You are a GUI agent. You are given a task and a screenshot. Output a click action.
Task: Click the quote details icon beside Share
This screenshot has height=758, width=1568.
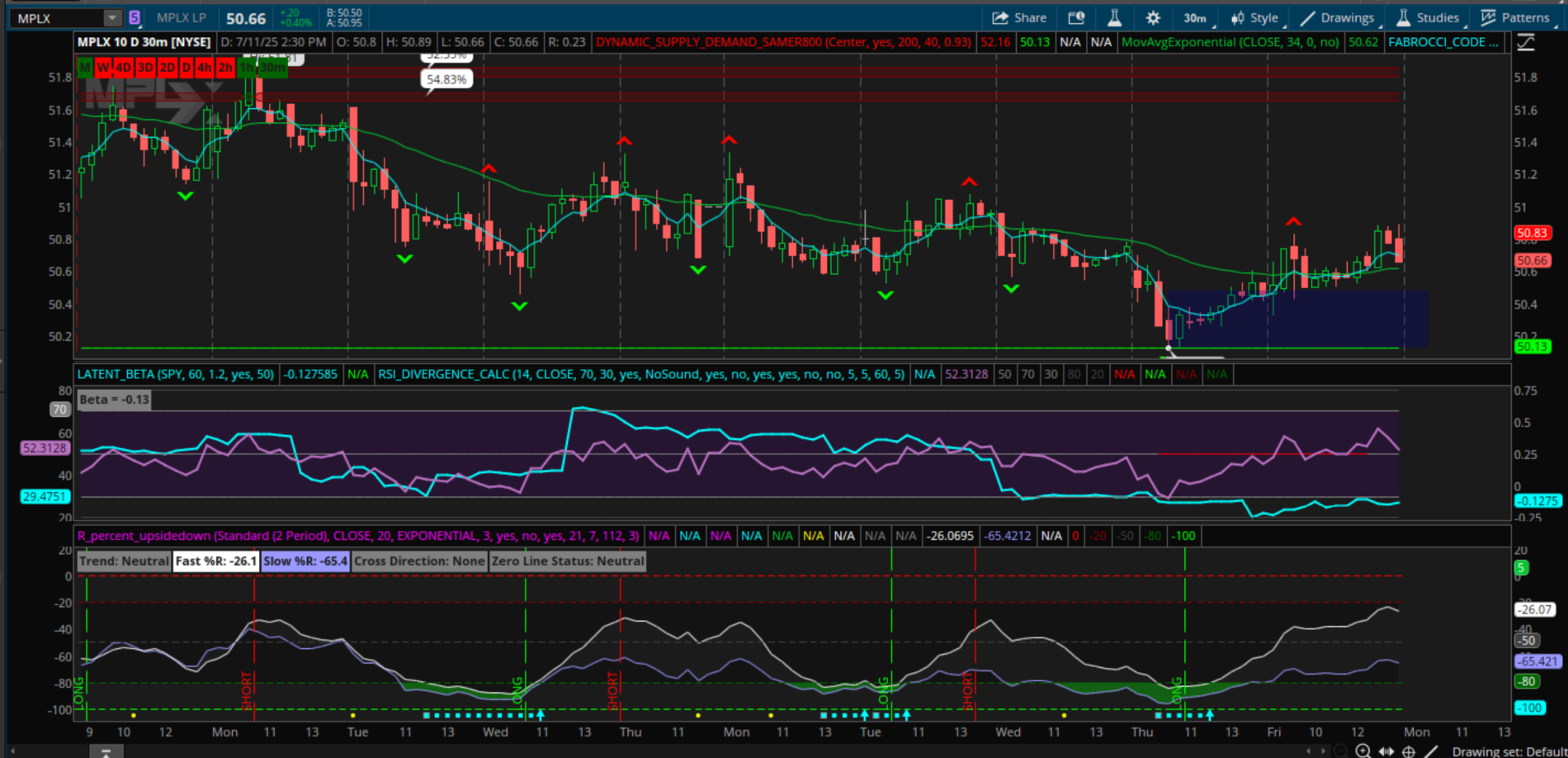[1076, 17]
